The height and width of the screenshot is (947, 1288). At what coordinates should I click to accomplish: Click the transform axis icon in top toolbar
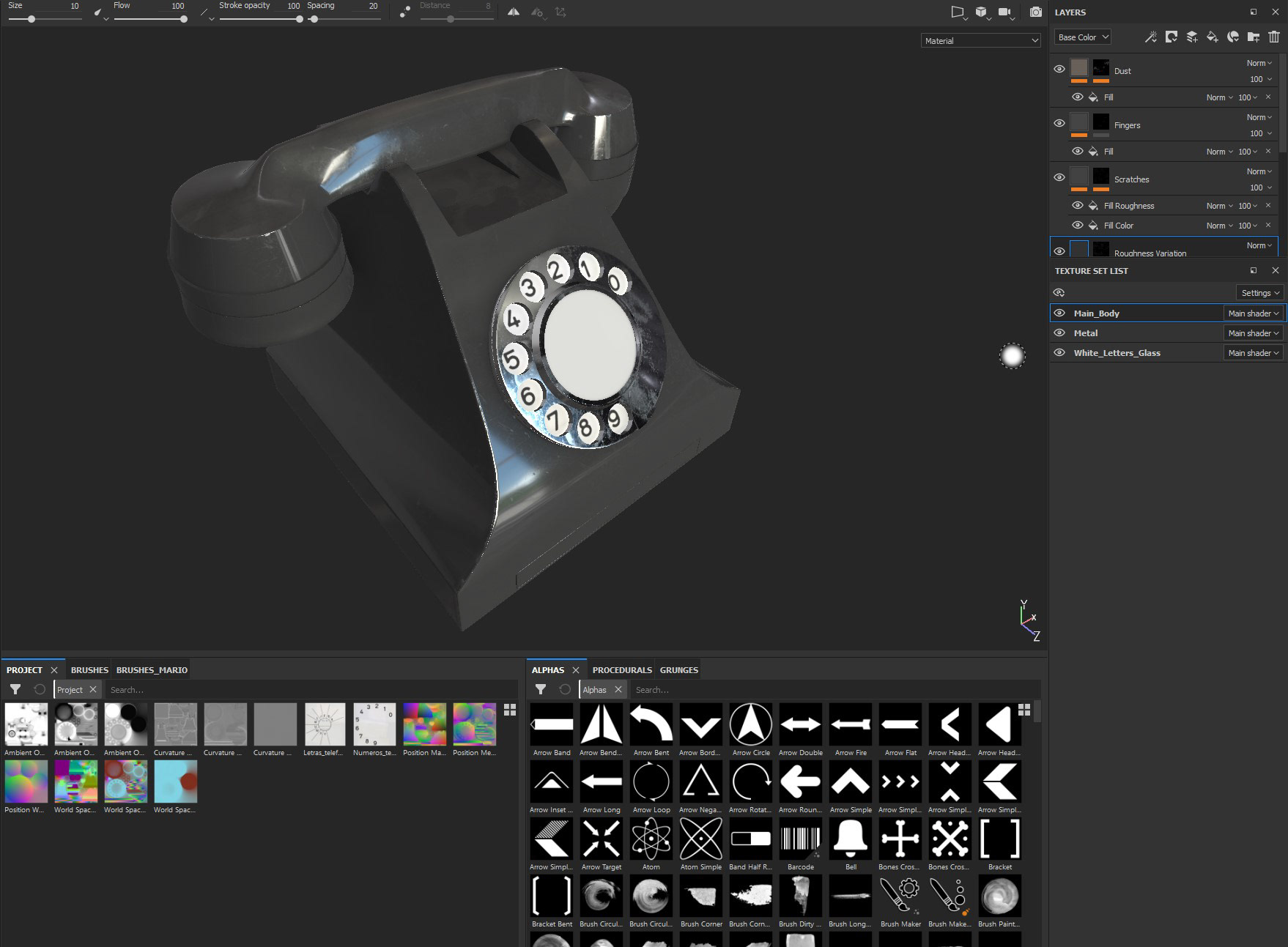(561, 12)
